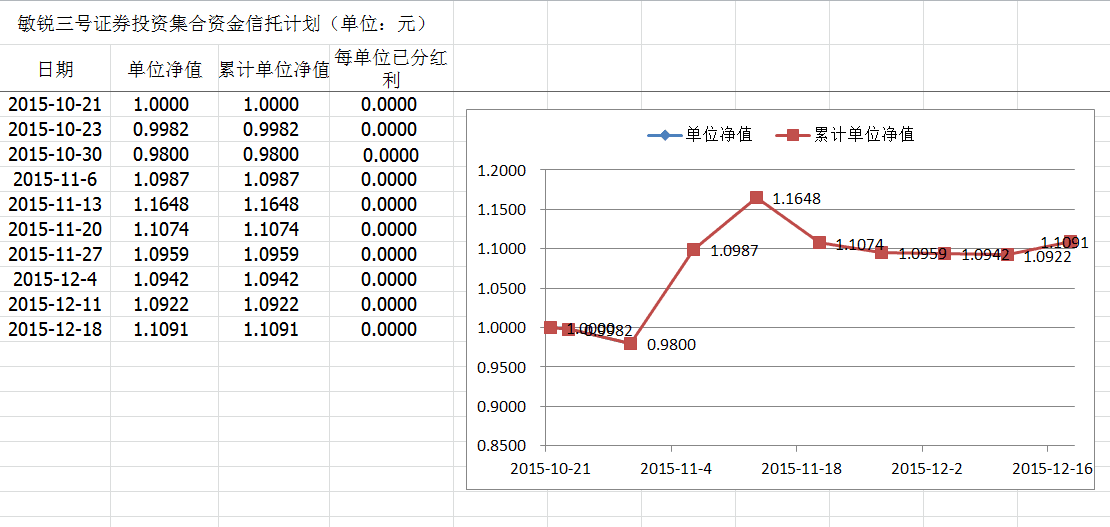Viewport: 1110px width, 527px height.
Task: Click 单位净值 value for 2015-10-30
Action: tap(161, 155)
